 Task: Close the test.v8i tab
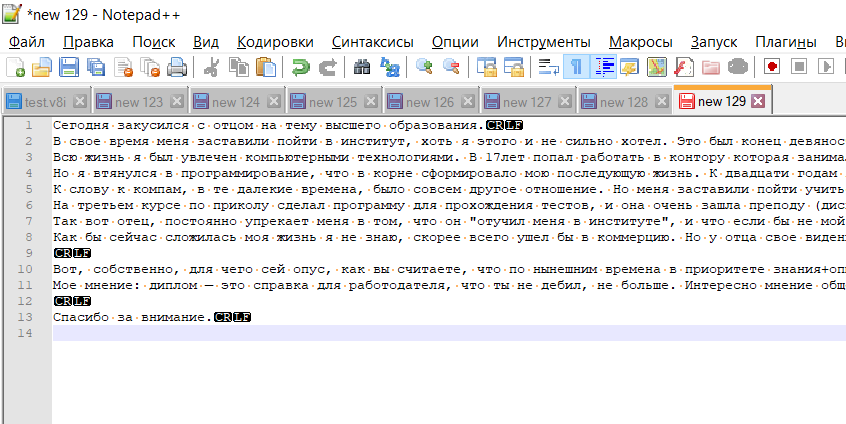(80, 101)
